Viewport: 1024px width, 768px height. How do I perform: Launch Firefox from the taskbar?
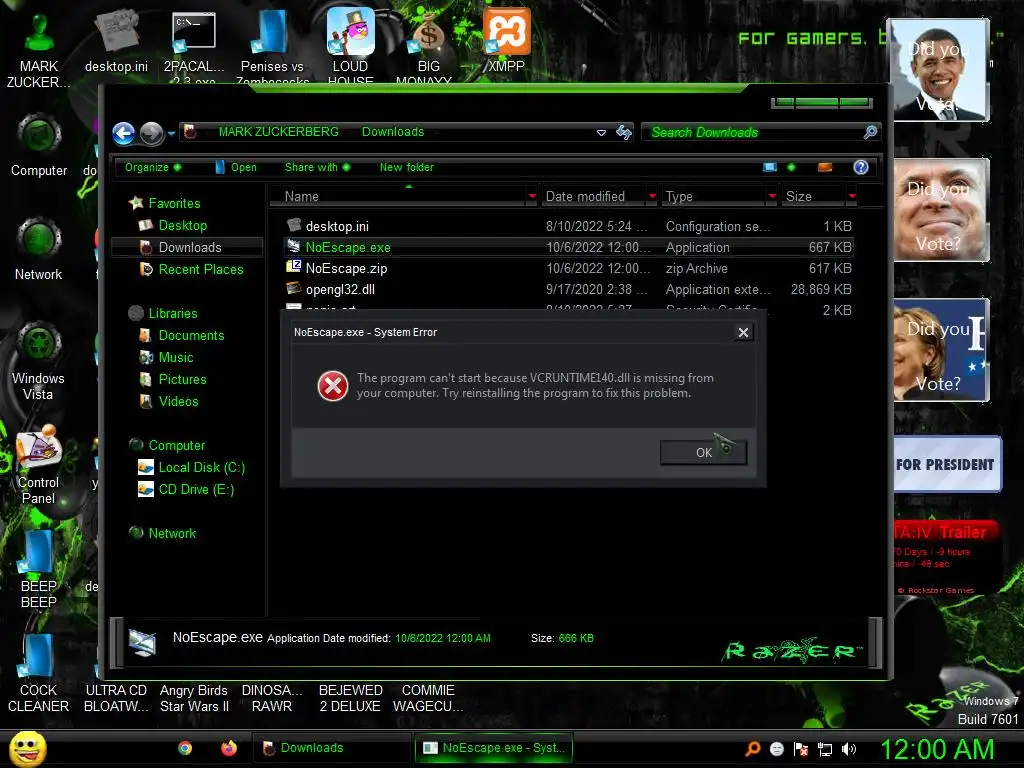229,748
